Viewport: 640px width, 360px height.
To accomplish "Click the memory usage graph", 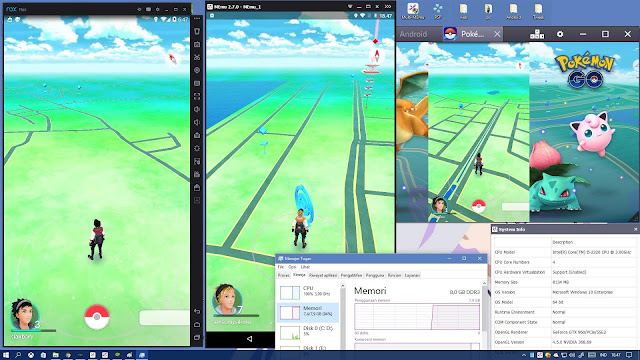I will coord(417,316).
